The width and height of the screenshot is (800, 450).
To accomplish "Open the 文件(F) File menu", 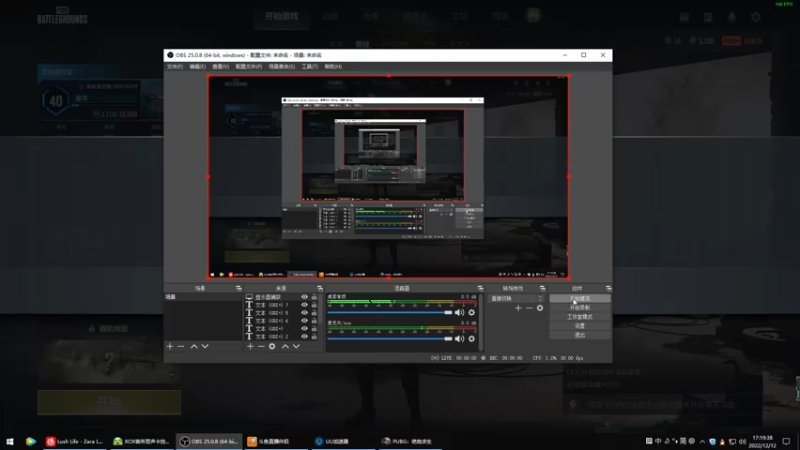I will (174, 66).
